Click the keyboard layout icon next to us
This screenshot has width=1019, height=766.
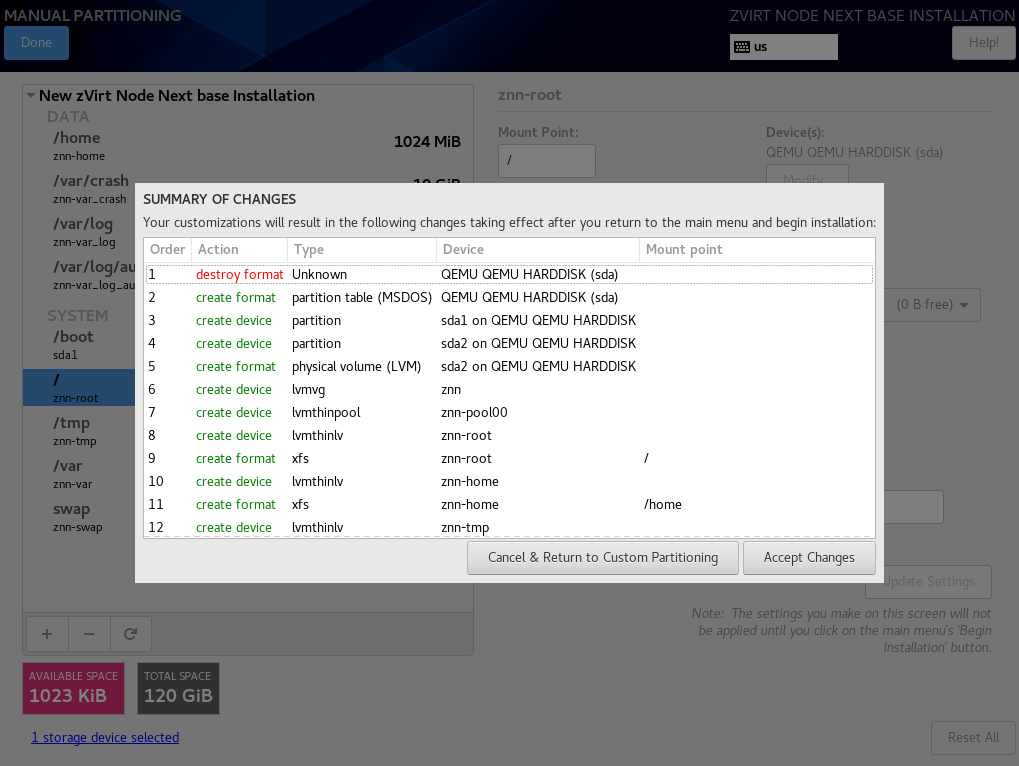[x=742, y=47]
